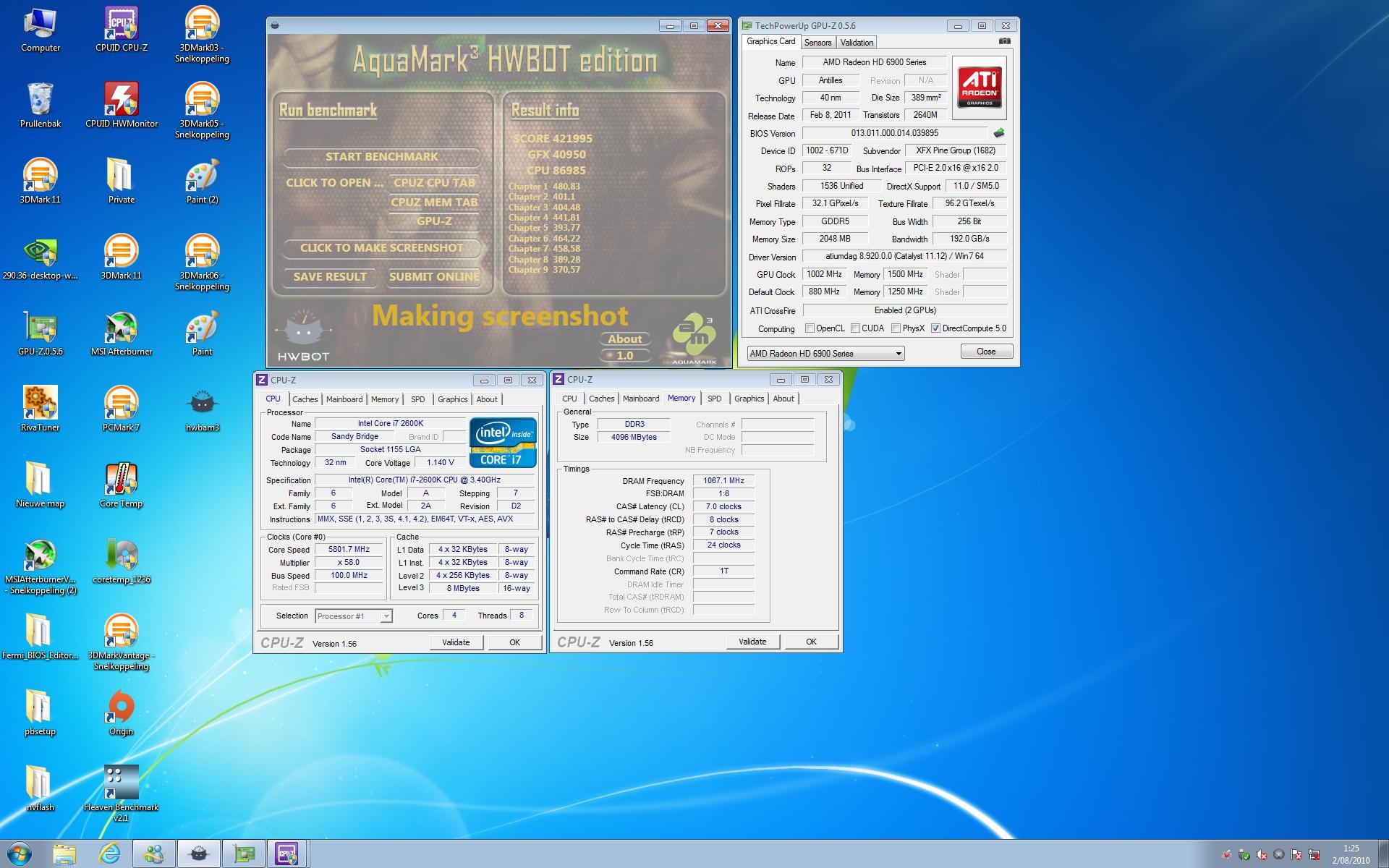Switch to CPU-Z taskbar button
1389x868 pixels.
(287, 854)
